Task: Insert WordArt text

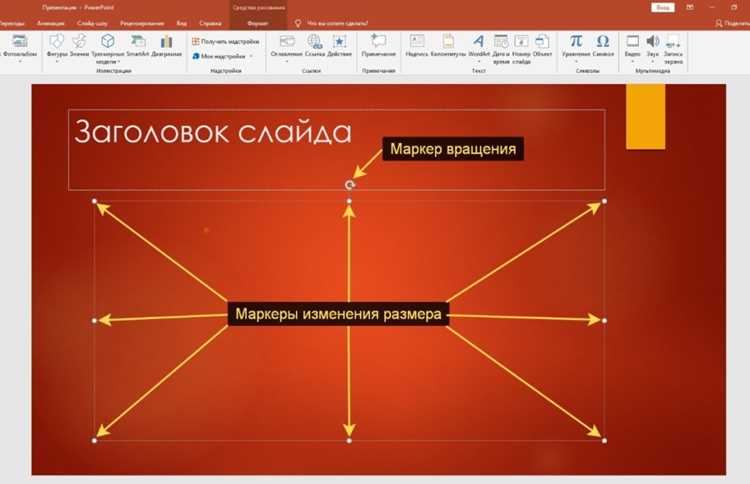Action: [479, 46]
